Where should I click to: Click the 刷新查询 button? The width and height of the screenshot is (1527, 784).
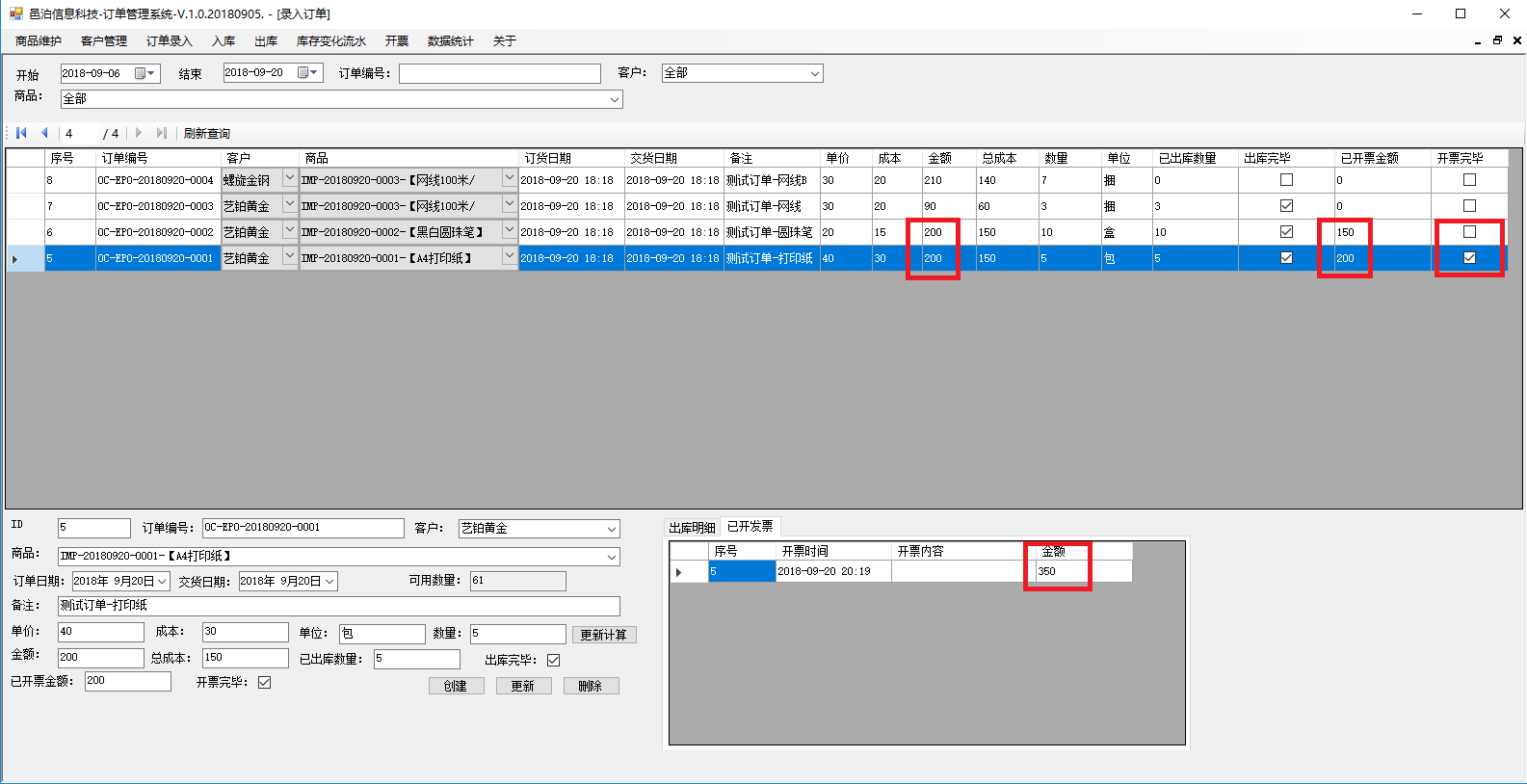tap(207, 134)
